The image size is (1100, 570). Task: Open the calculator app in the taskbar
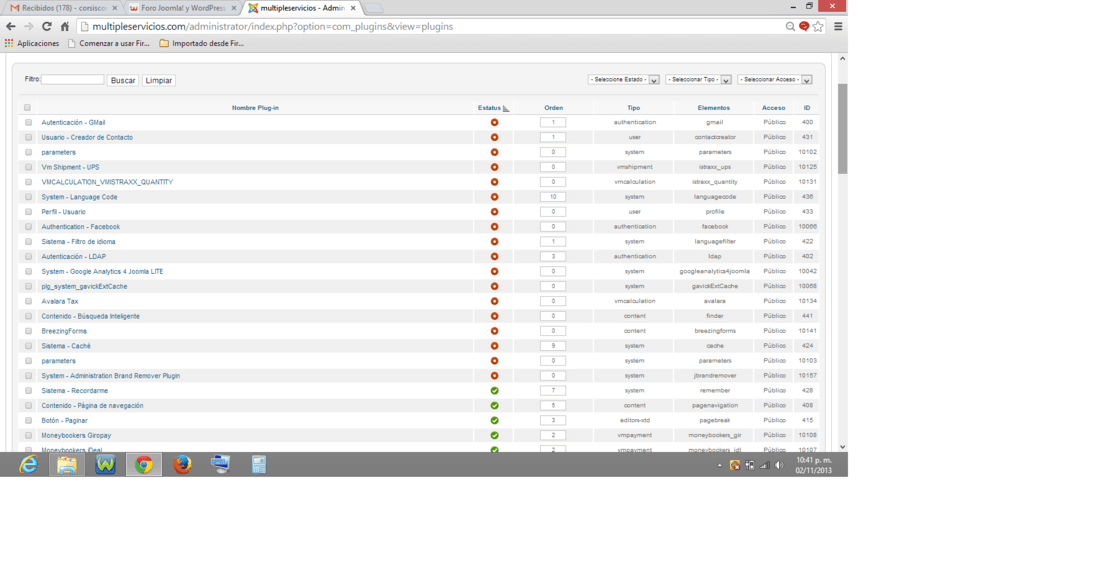259,465
